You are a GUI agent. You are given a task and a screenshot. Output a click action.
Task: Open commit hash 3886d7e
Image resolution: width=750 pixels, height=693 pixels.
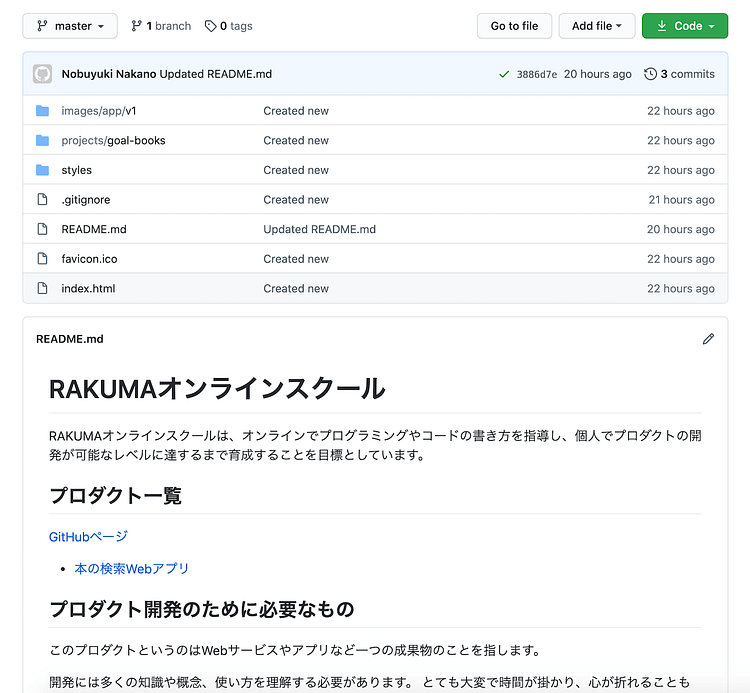pyautogui.click(x=537, y=75)
